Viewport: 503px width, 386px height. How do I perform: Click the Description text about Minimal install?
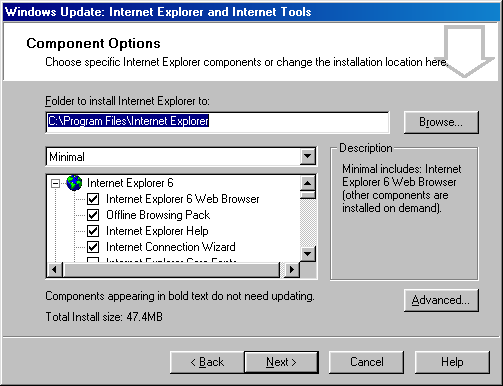401,188
